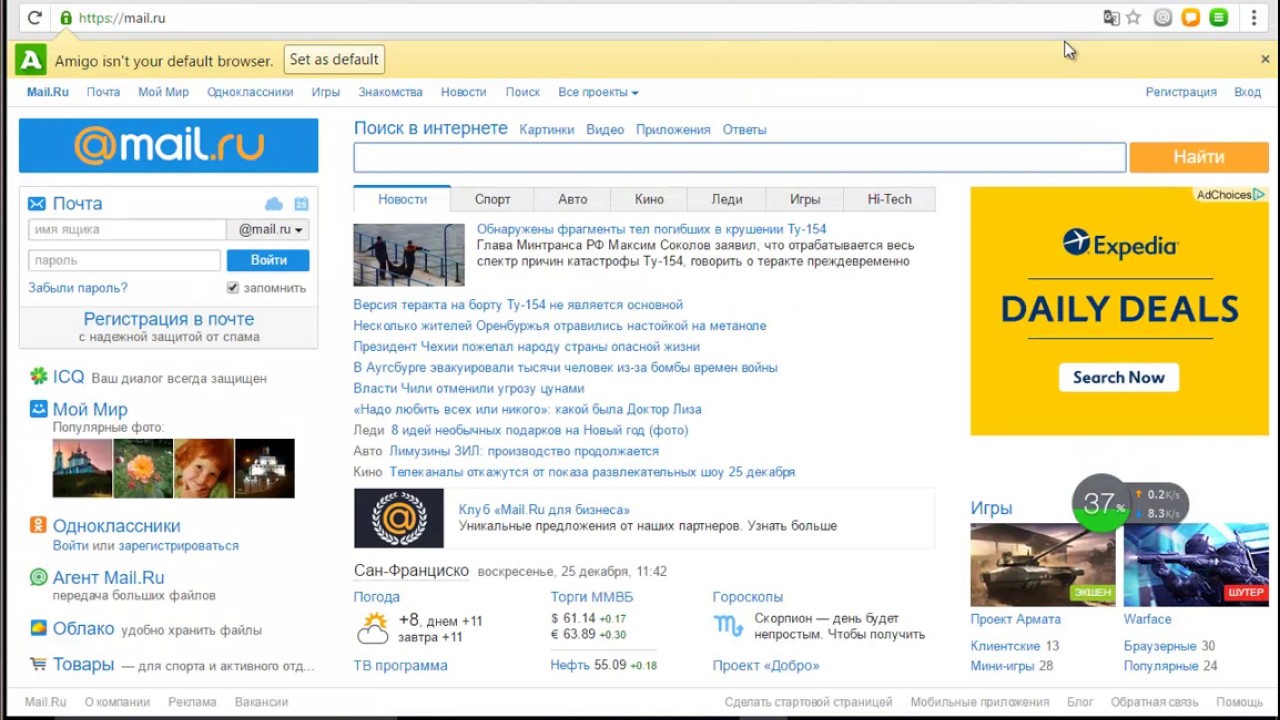
Task: Switch to the Спорт tab
Action: tap(492, 199)
